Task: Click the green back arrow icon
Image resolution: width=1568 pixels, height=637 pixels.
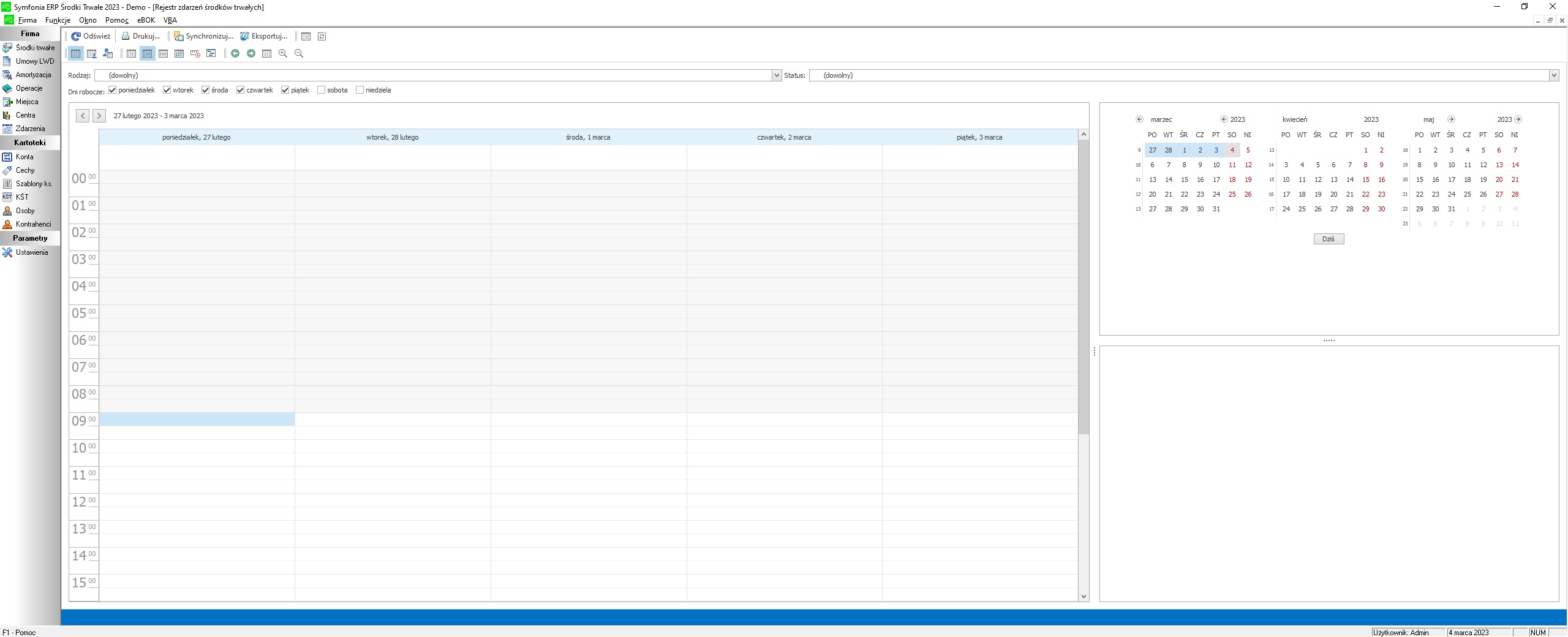Action: 235,53
